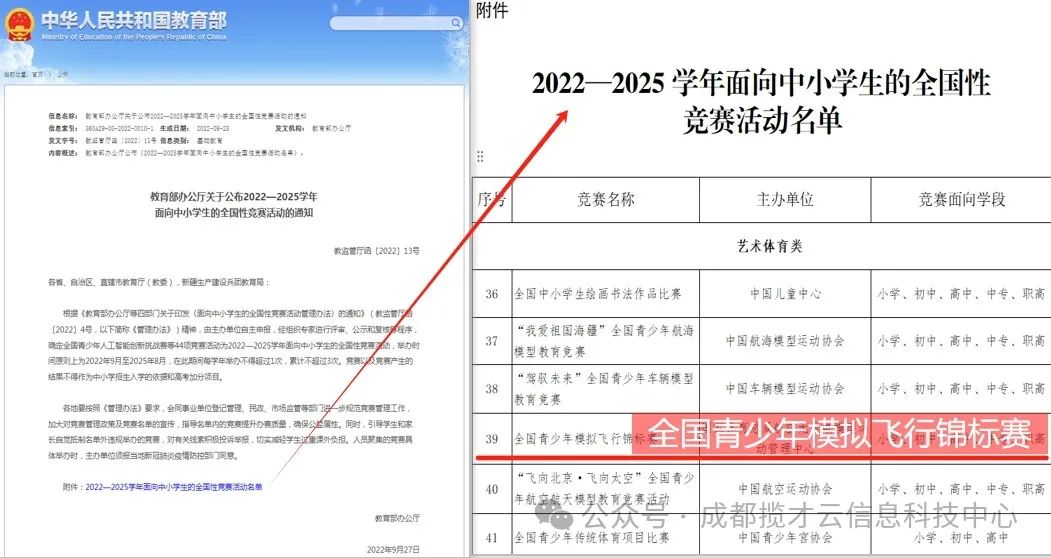
Task: Open the attachment link 2022—2025学年面向中小学生的全国性竞赛活动名单
Action: point(174,487)
